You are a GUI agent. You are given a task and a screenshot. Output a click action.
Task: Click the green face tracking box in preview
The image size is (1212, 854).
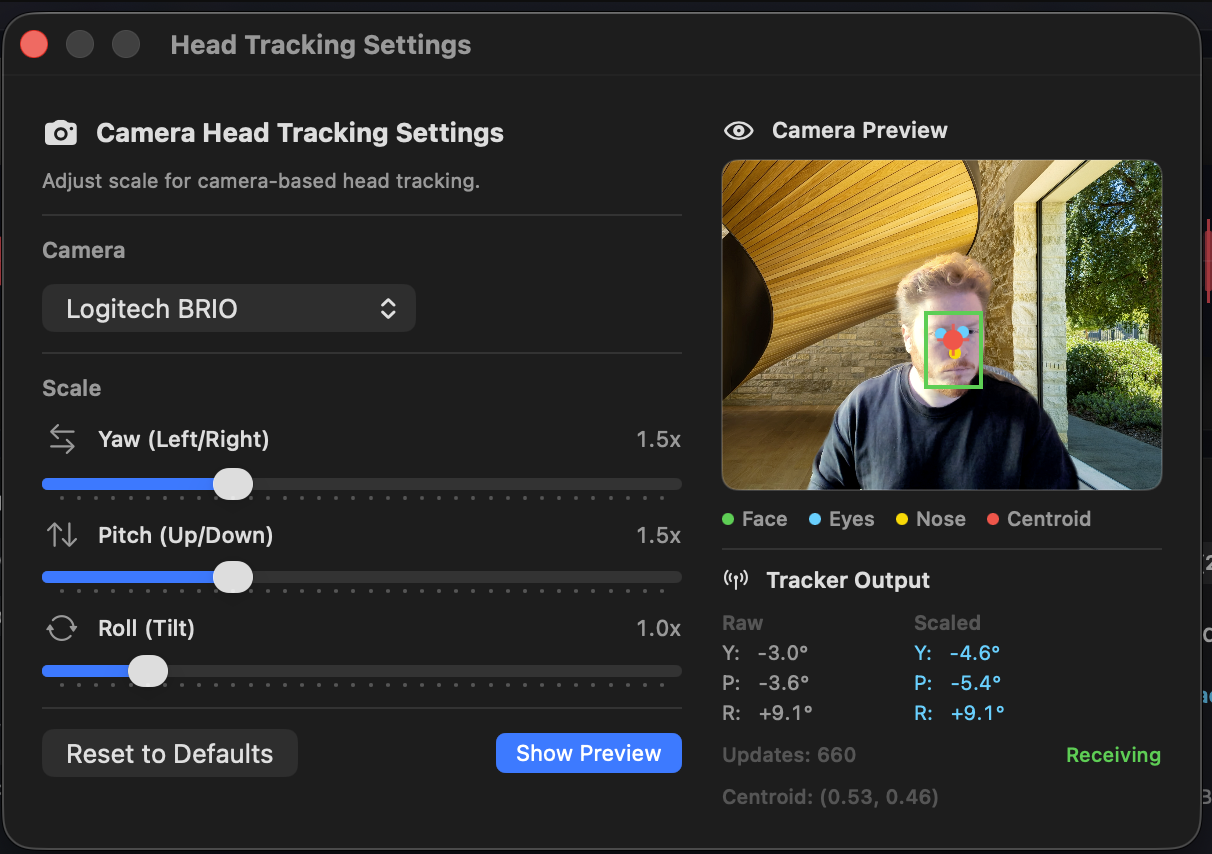(953, 350)
